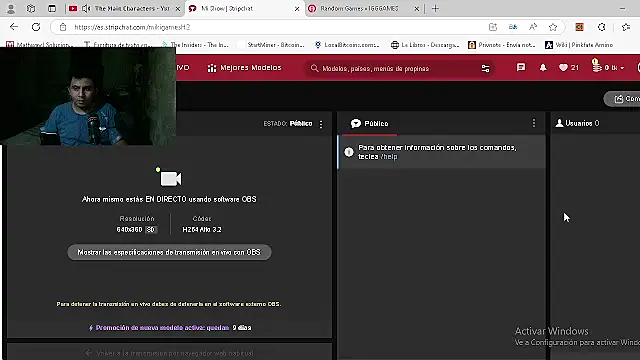Open the orange extension icon in toolbar
The height and width of the screenshot is (360, 640).
point(579,27)
